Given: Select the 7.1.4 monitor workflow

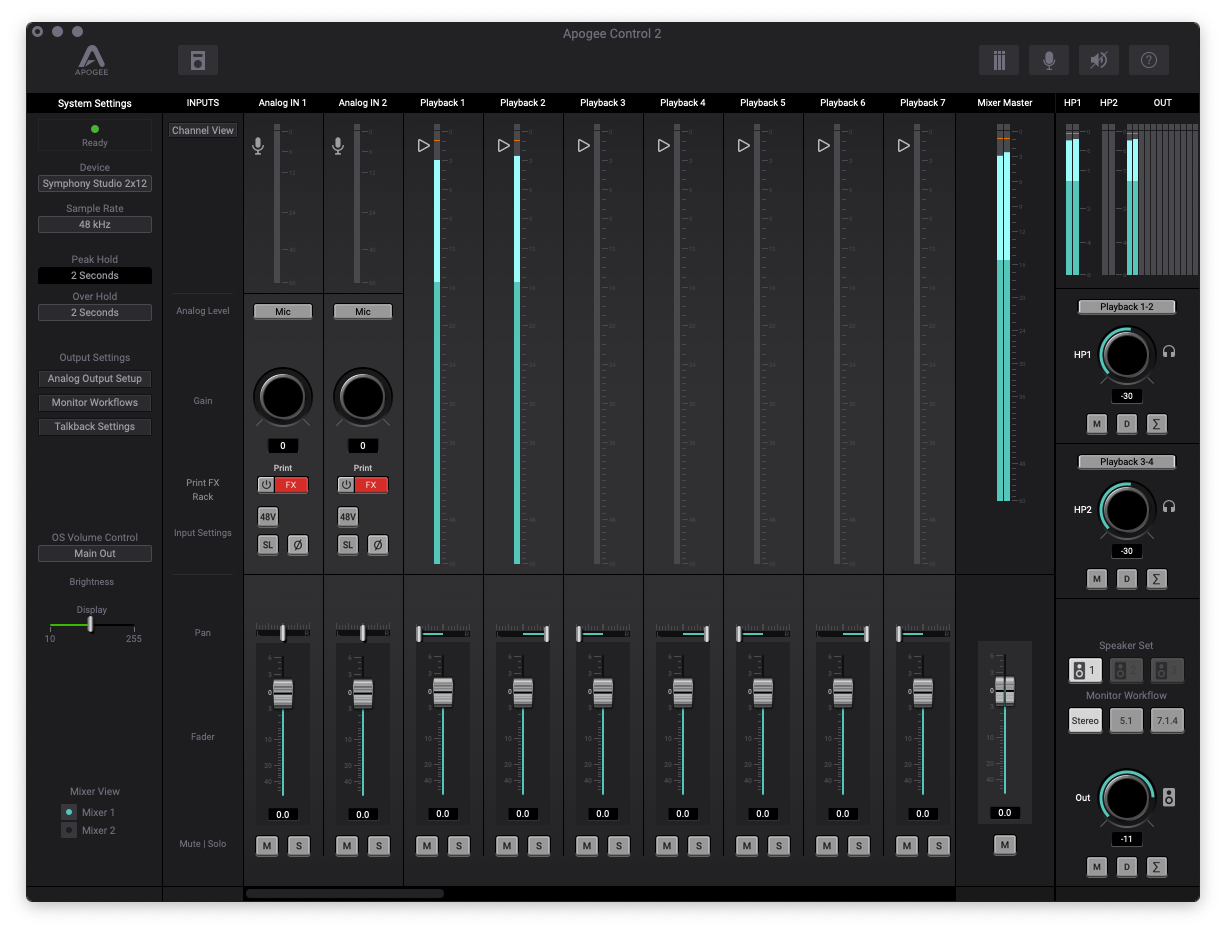Looking at the screenshot, I should pos(1166,720).
